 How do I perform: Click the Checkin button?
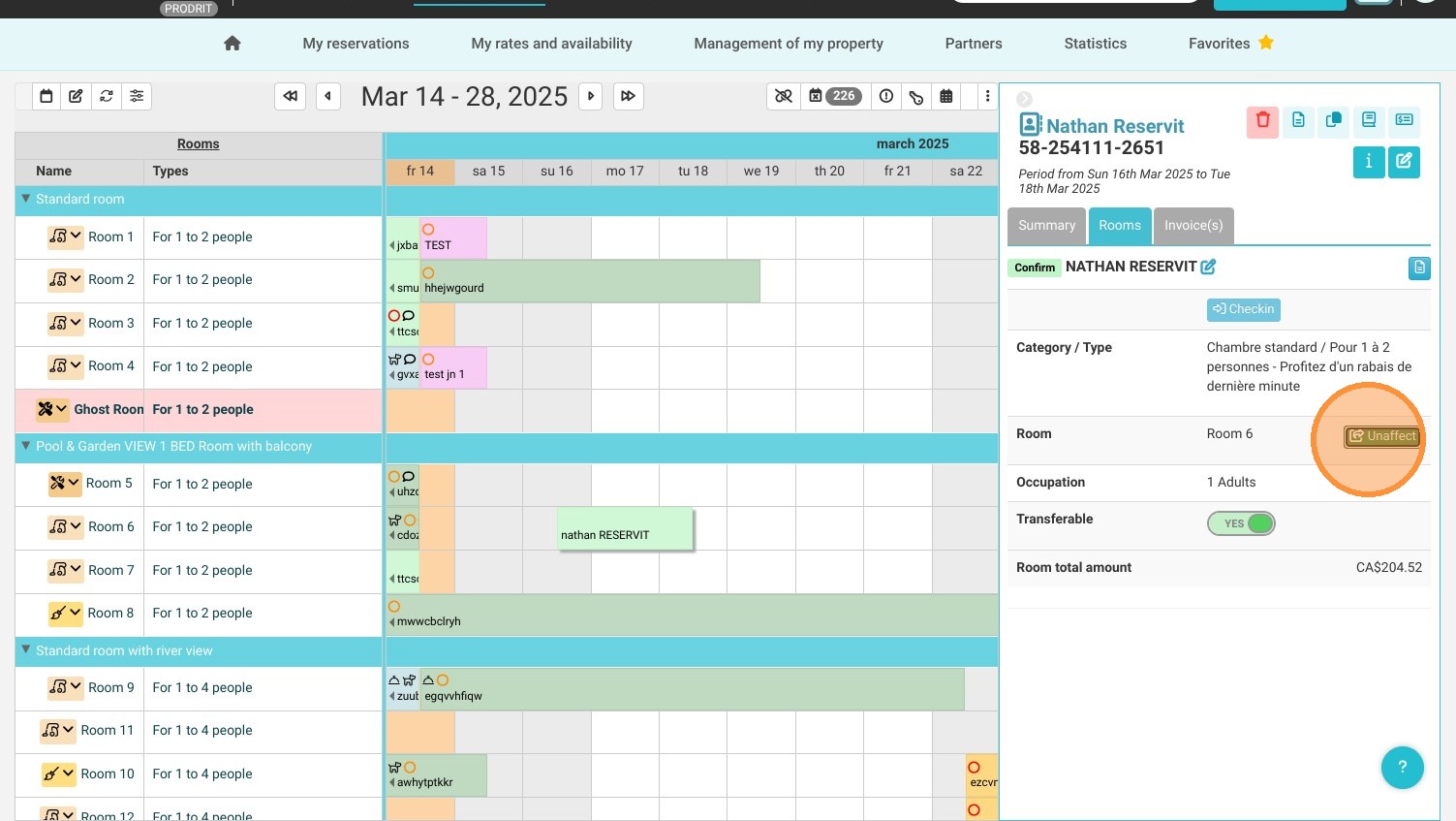[x=1243, y=309]
